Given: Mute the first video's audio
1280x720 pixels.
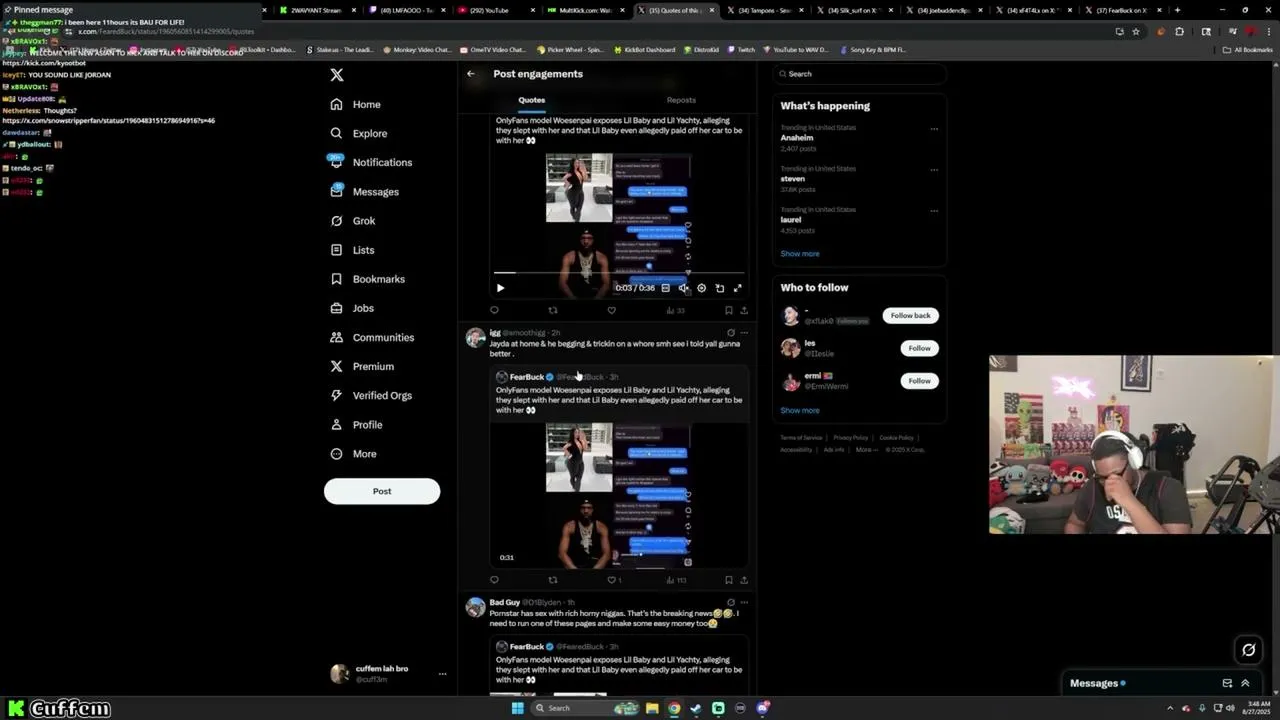Looking at the screenshot, I should tap(683, 288).
